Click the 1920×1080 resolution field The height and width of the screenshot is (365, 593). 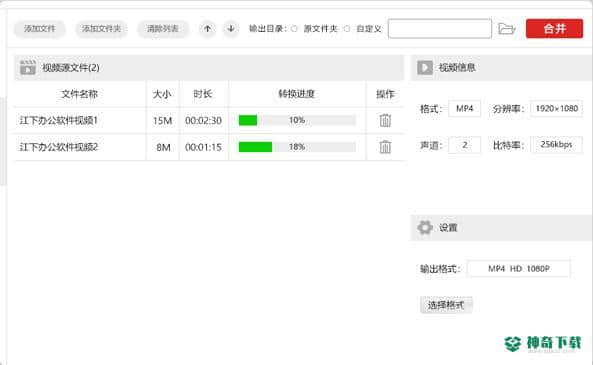tap(556, 109)
